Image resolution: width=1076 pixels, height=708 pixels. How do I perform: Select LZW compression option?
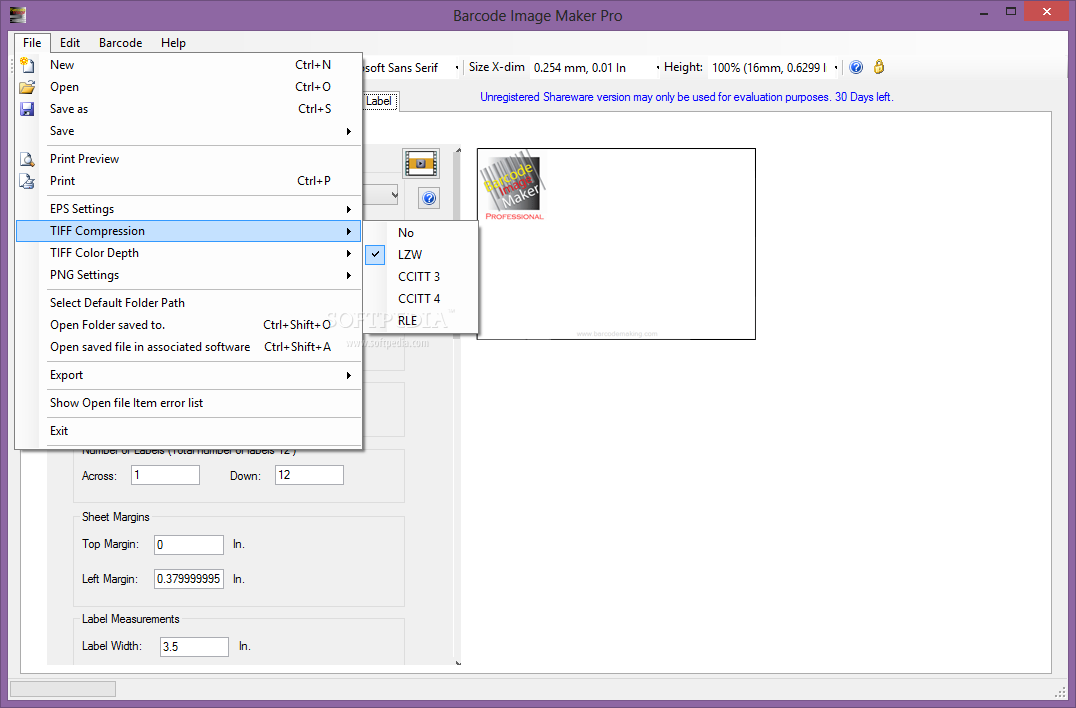coord(421,255)
